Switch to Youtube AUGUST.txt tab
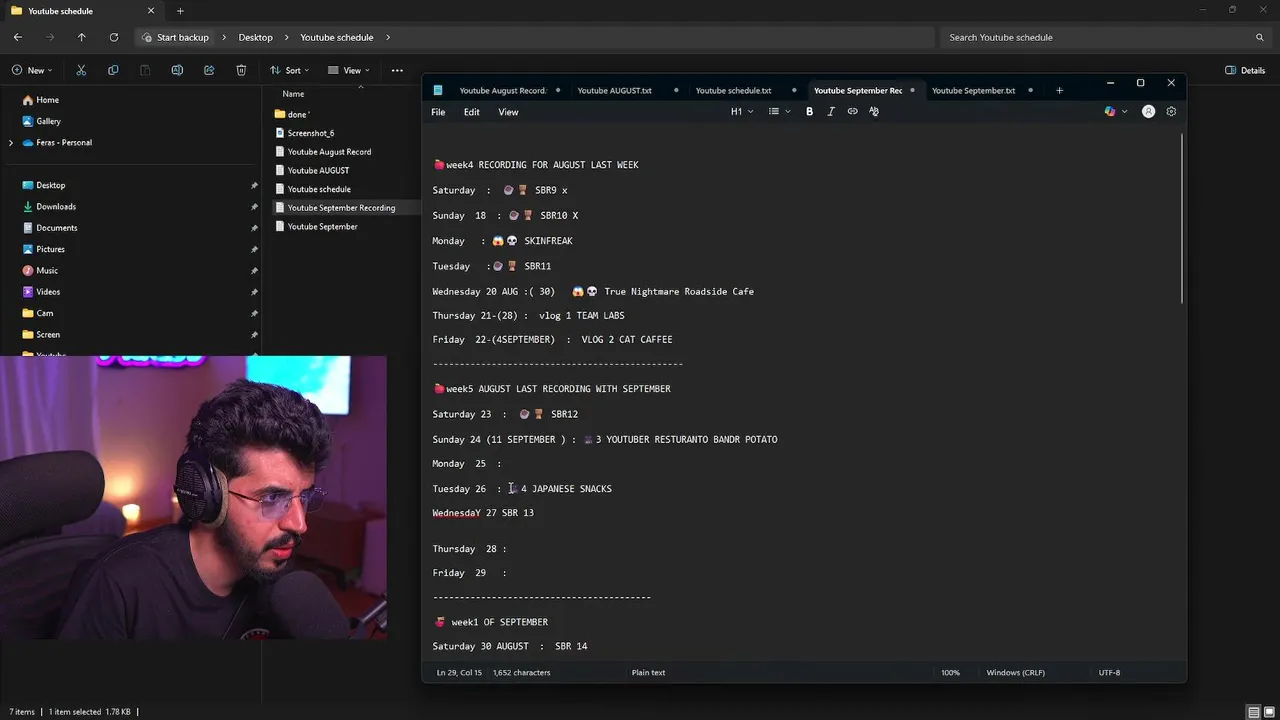The height and width of the screenshot is (720, 1280). (x=614, y=90)
